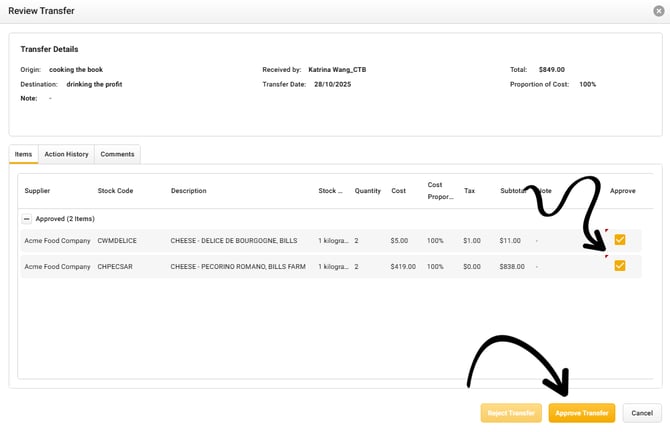Click the Description column header
The width and height of the screenshot is (670, 432).
[188, 191]
